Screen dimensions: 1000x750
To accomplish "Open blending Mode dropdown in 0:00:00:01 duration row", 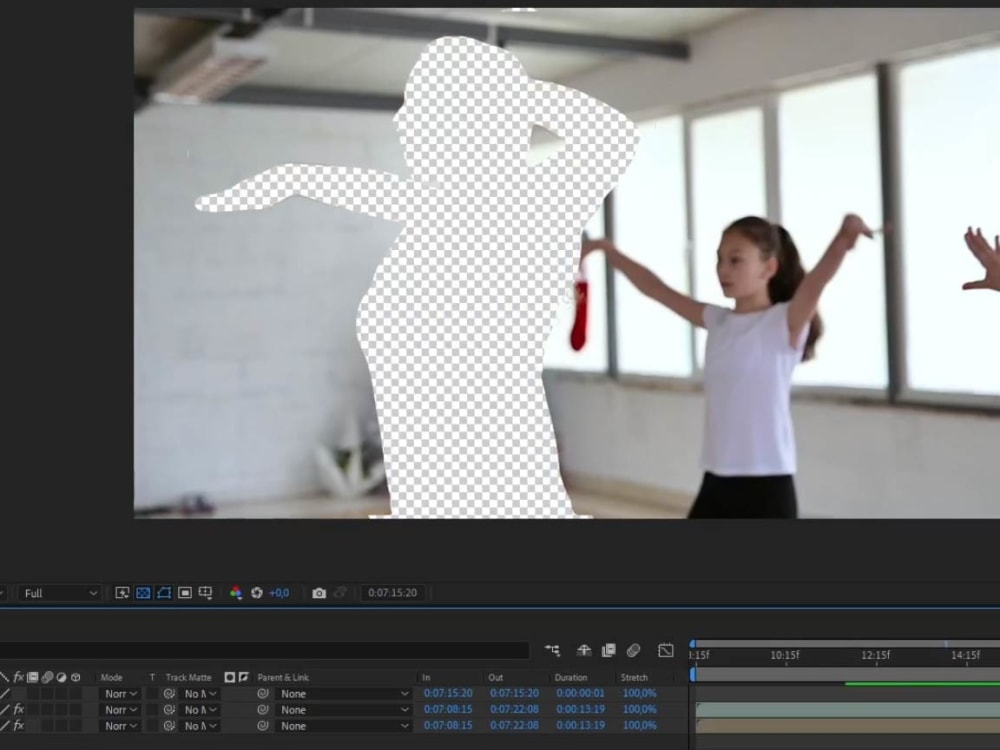I will pos(120,693).
